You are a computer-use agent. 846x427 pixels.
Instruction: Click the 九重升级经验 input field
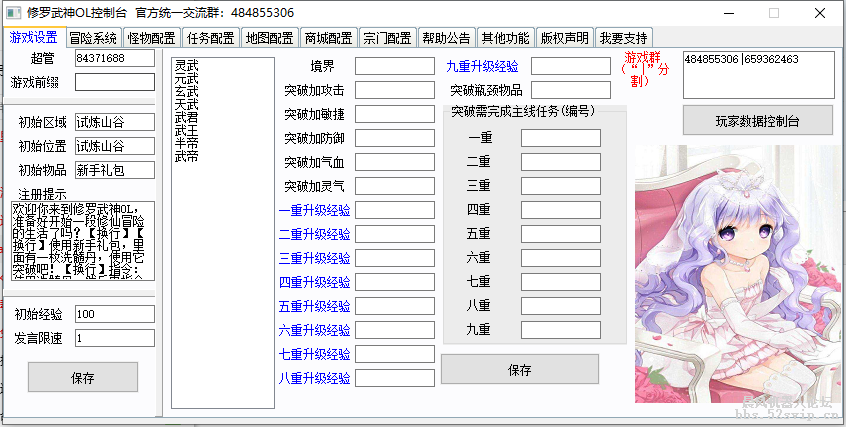click(571, 66)
